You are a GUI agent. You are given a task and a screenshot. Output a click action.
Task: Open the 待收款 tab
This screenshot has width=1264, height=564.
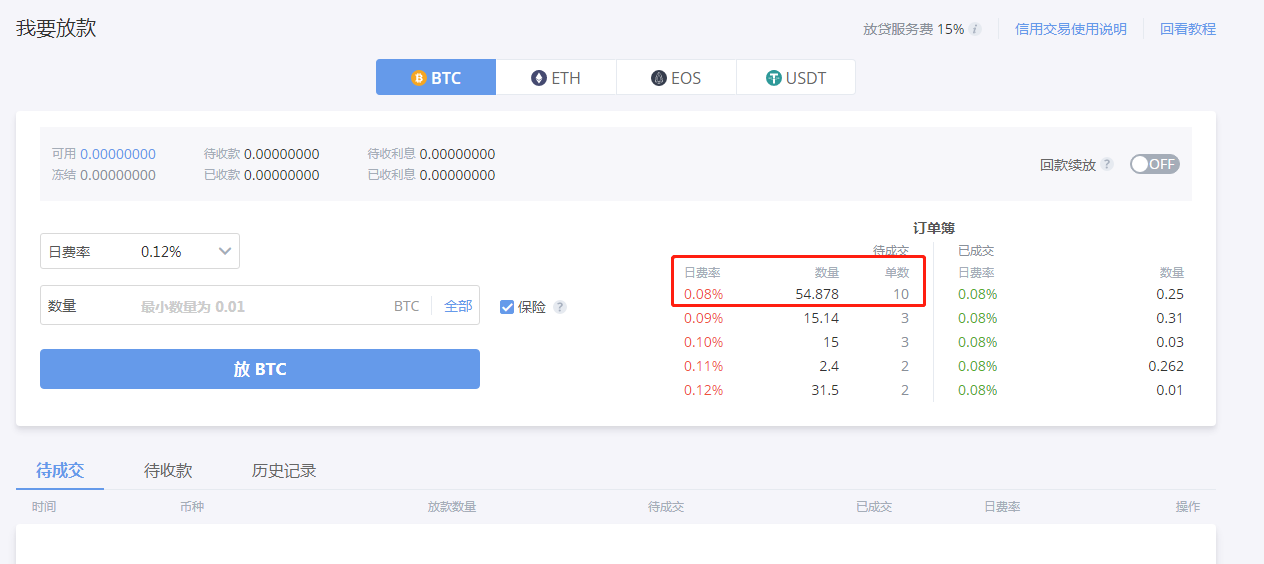click(x=168, y=470)
